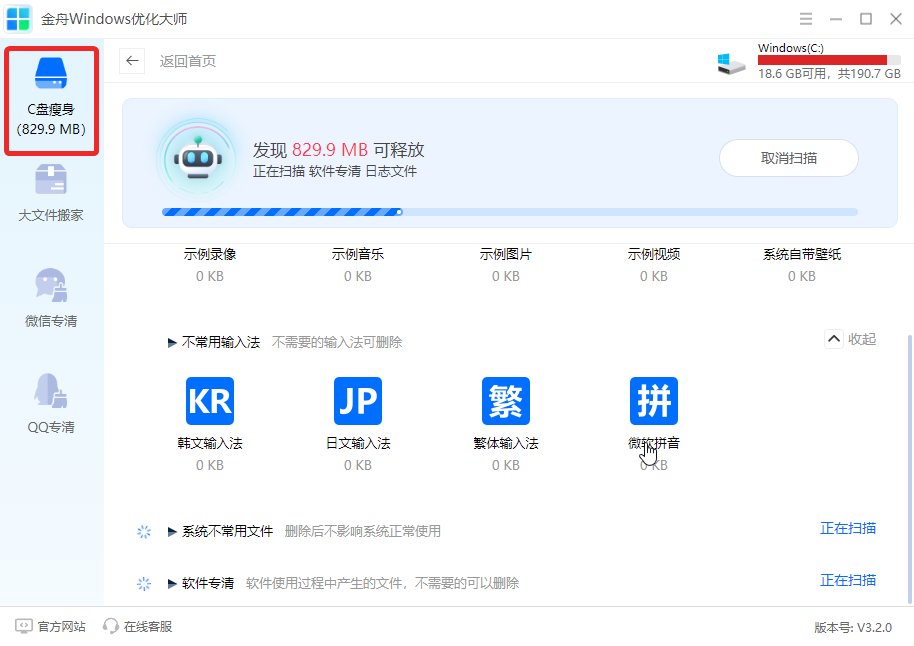This screenshot has height=646, width=914.
Task: Click the Windows(C:) drive icon
Action: [732, 64]
